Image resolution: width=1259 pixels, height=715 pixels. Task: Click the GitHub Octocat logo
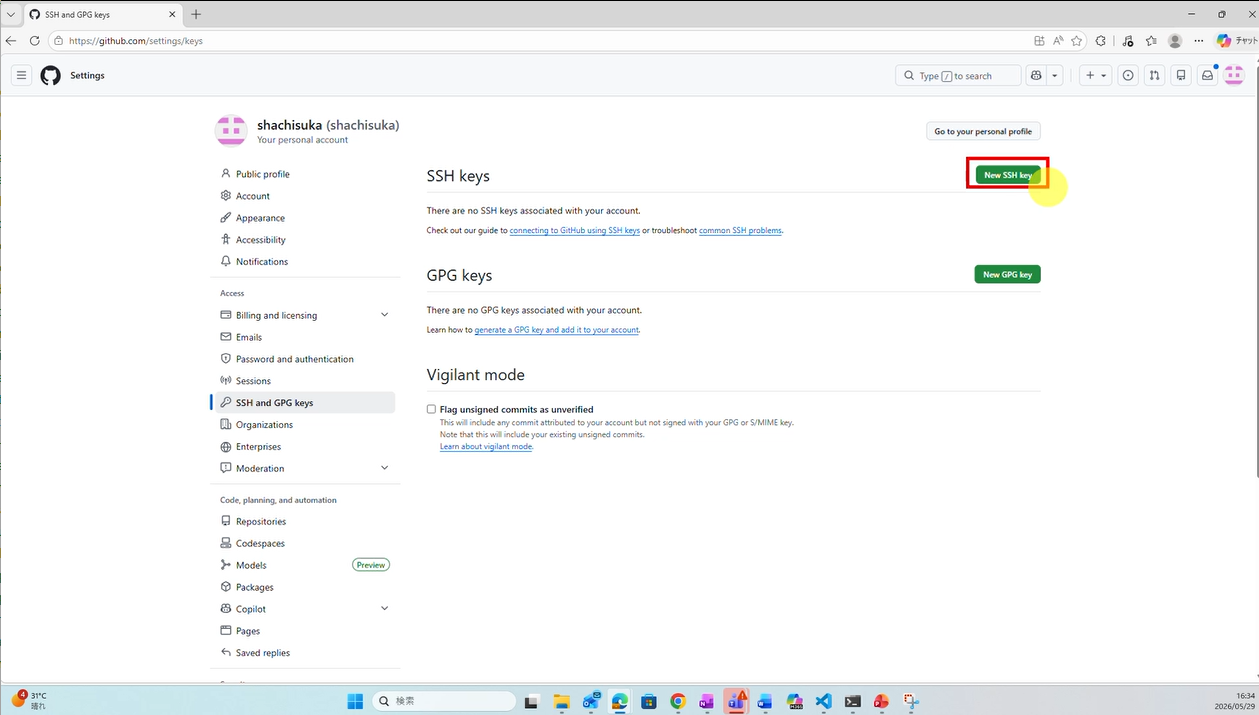tap(50, 75)
